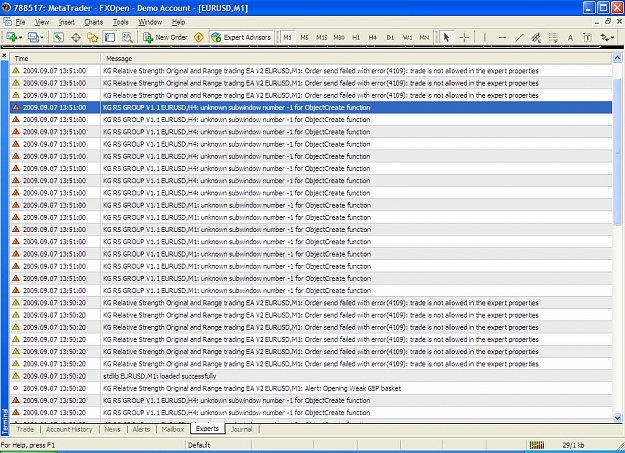This screenshot has height=453, width=625.
Task: Select the 'stdlib EURUSD,M1: loaded successfully' row
Action: 311,376
